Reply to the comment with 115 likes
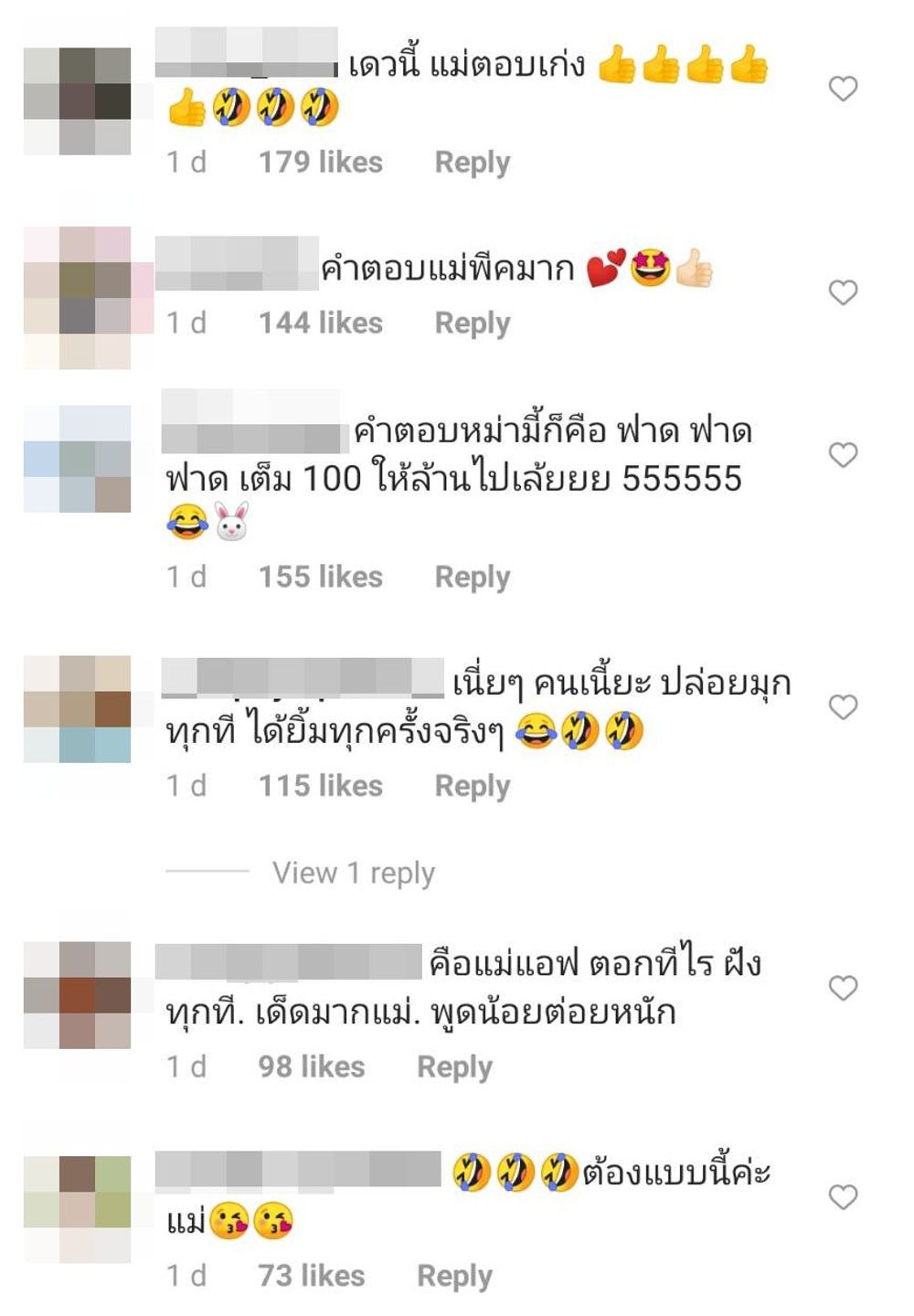 pyautogui.click(x=473, y=786)
